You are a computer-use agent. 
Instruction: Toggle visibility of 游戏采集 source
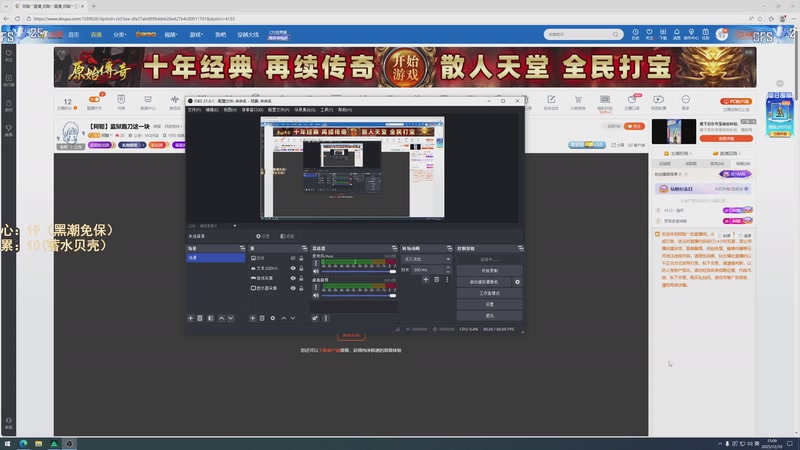click(293, 278)
